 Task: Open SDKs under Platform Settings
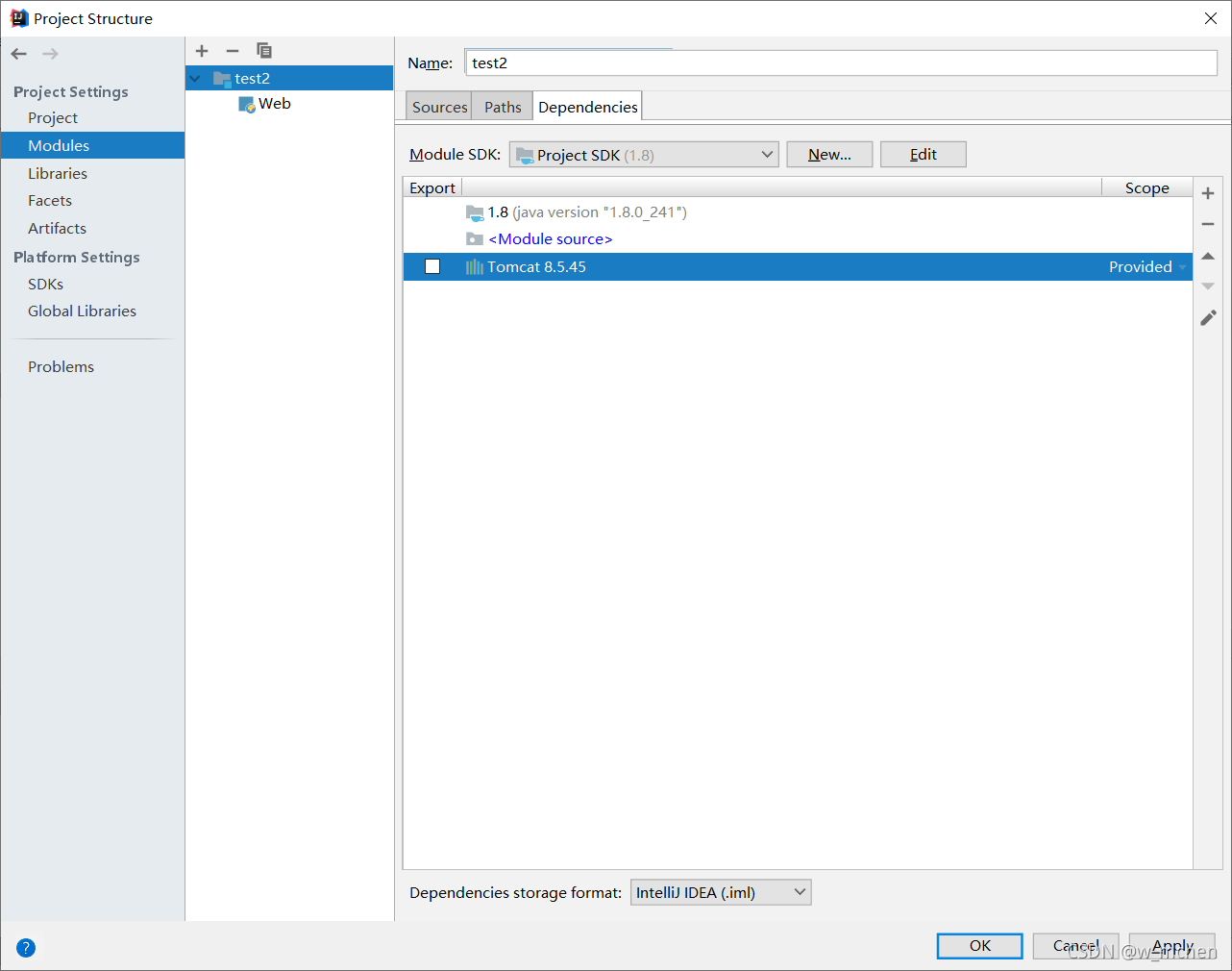tap(45, 285)
